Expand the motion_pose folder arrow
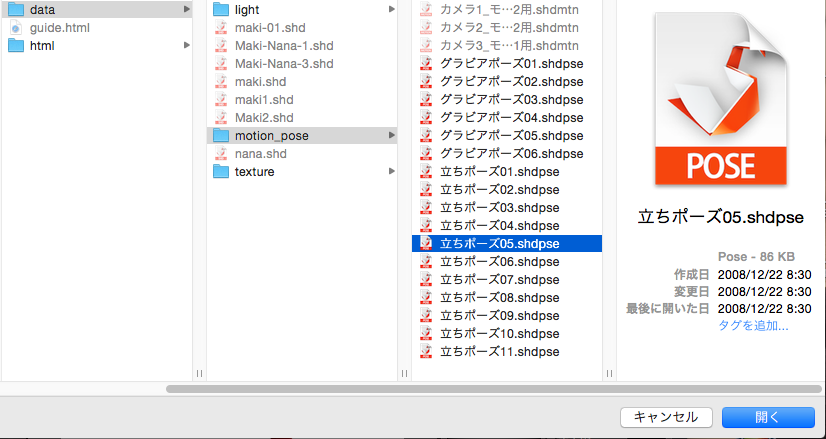The width and height of the screenshot is (826, 439). [x=391, y=135]
